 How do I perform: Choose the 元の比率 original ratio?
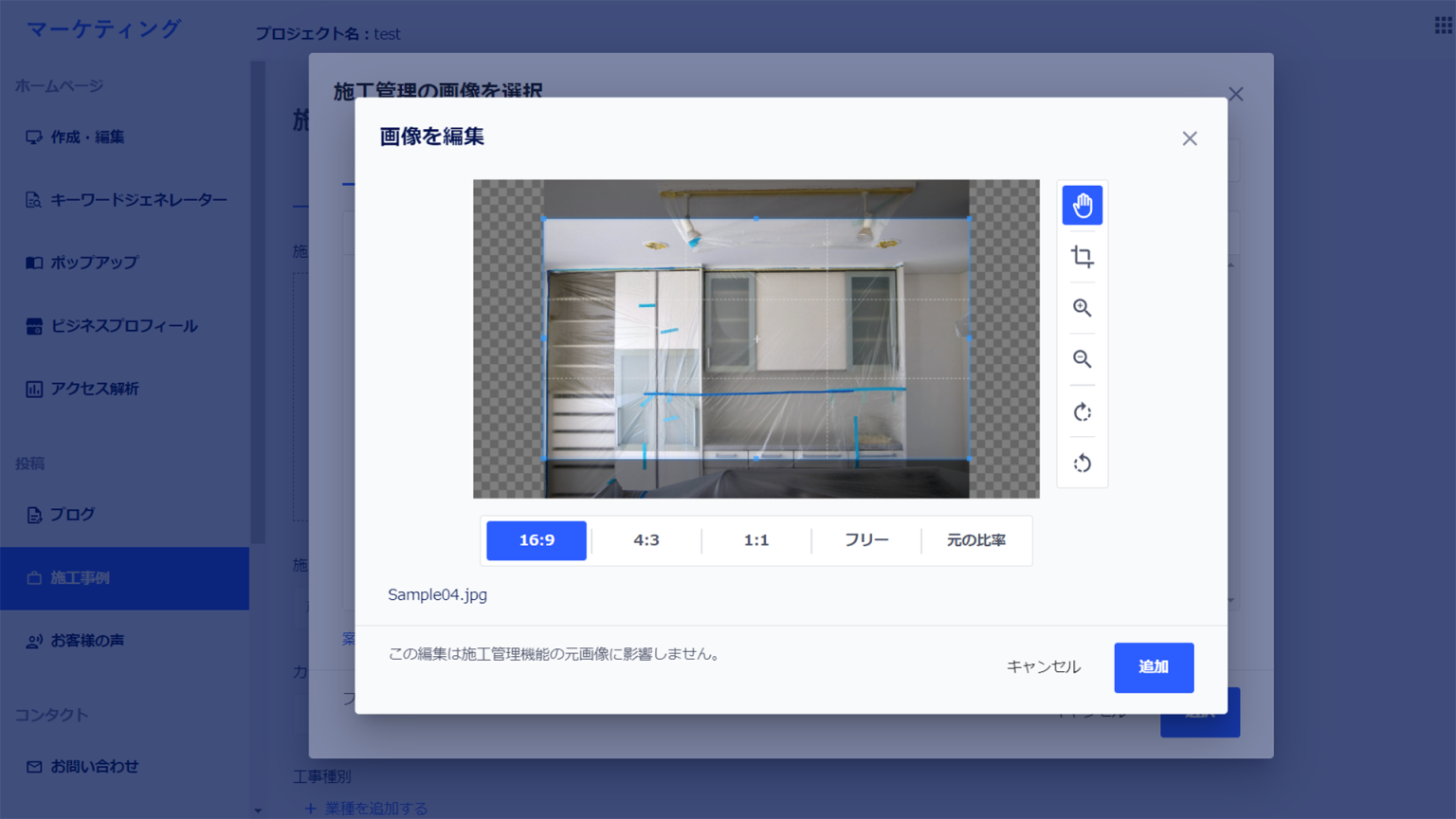976,540
